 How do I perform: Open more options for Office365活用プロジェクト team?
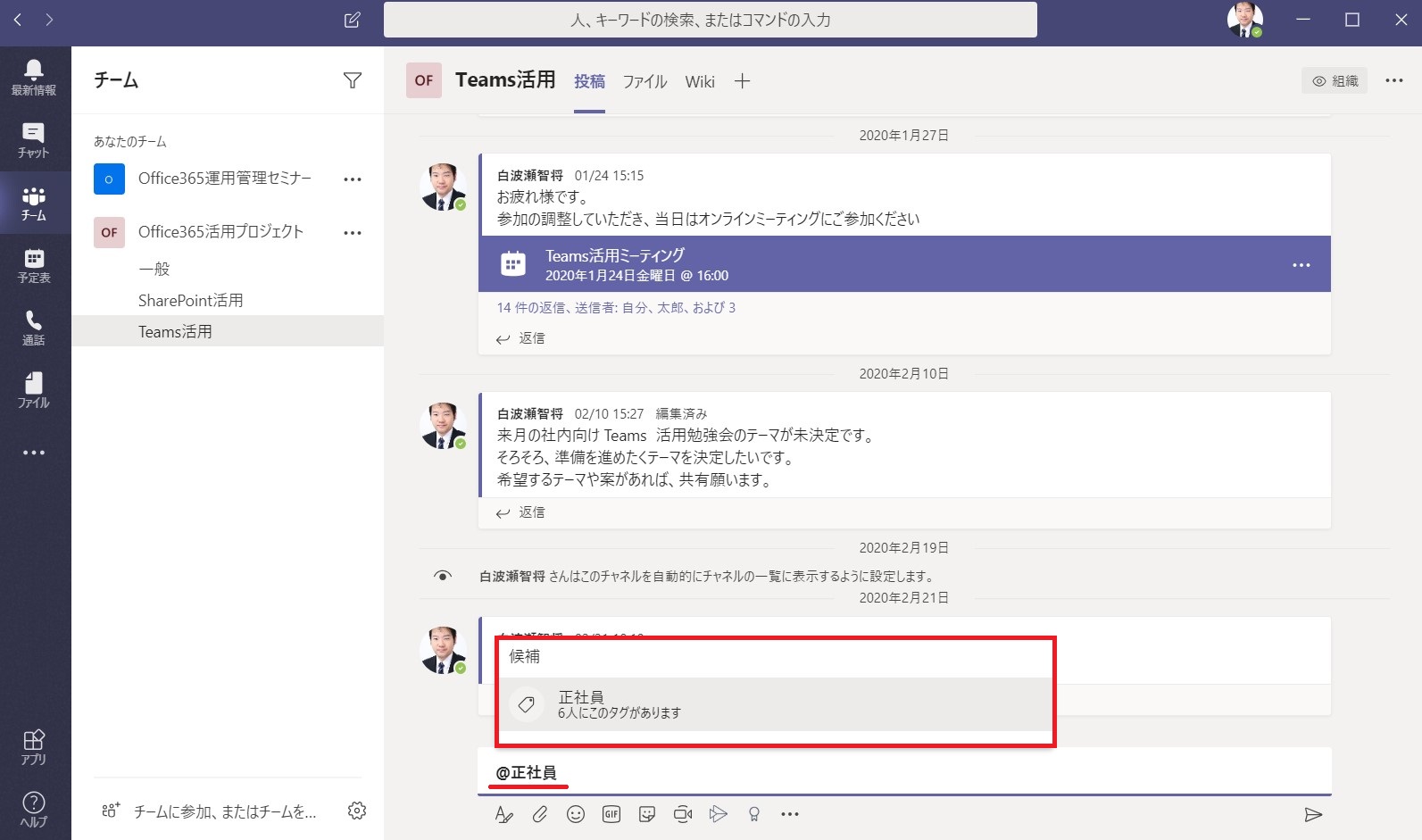pos(353,233)
